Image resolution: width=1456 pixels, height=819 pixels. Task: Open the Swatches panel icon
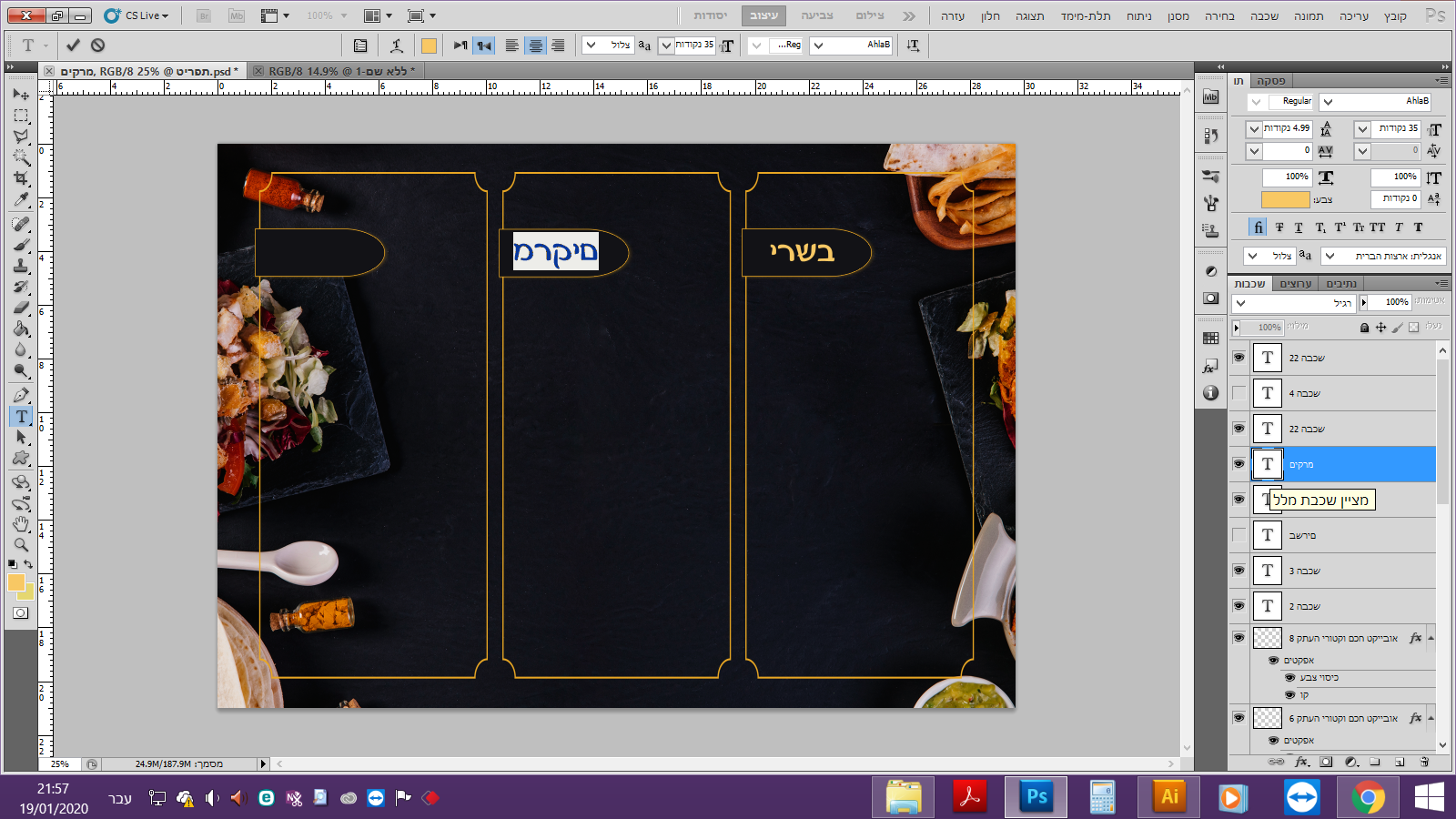tap(1210, 338)
